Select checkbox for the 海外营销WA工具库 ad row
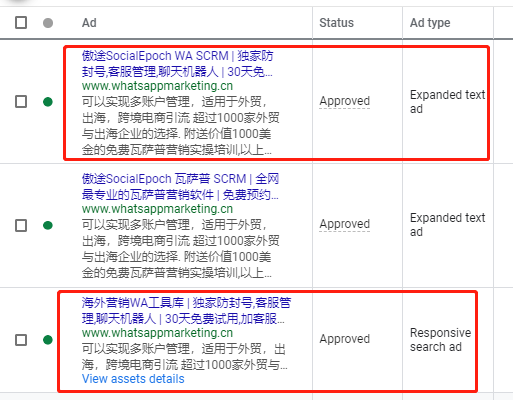513x400 pixels. point(21,340)
